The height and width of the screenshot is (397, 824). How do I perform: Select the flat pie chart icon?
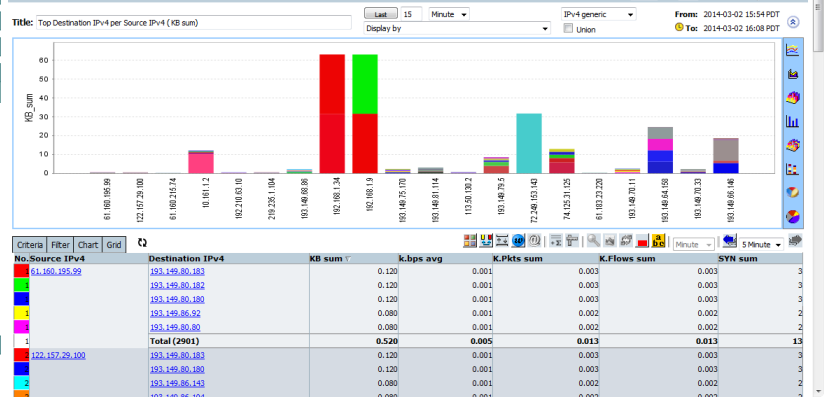click(792, 216)
